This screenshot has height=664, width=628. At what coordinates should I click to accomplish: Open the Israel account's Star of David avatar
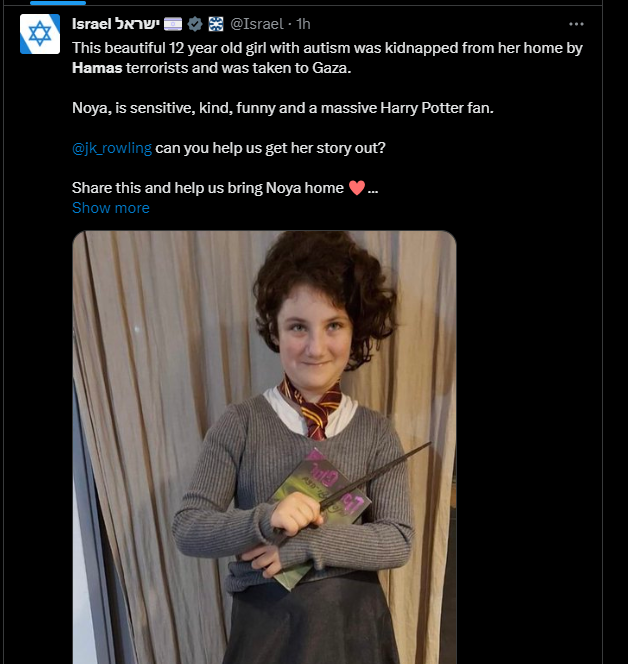[40, 34]
